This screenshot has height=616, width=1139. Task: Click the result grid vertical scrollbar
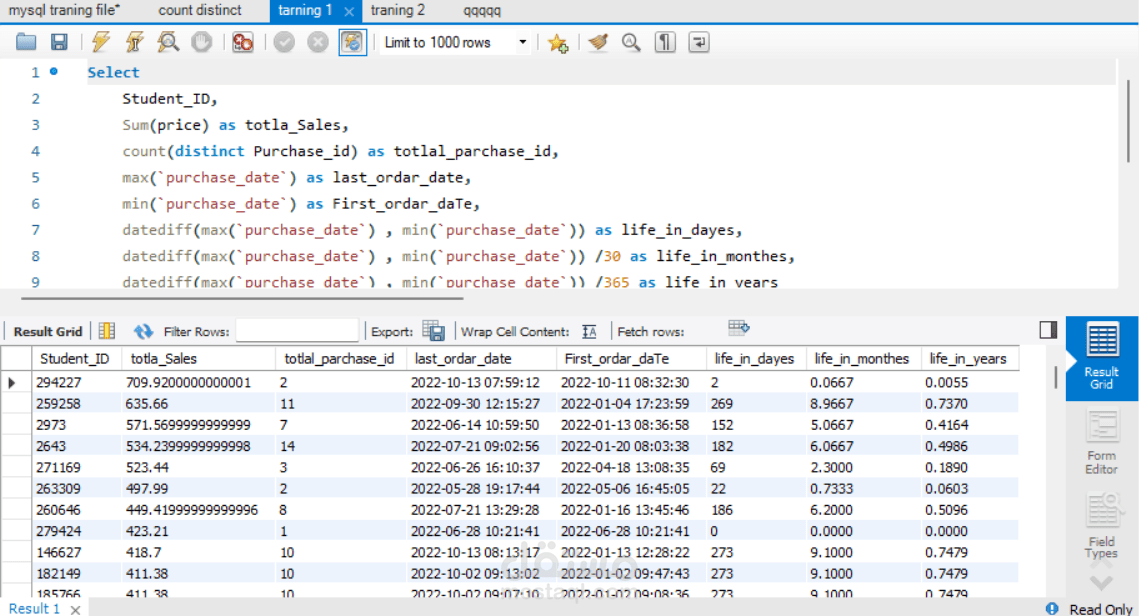point(1055,376)
